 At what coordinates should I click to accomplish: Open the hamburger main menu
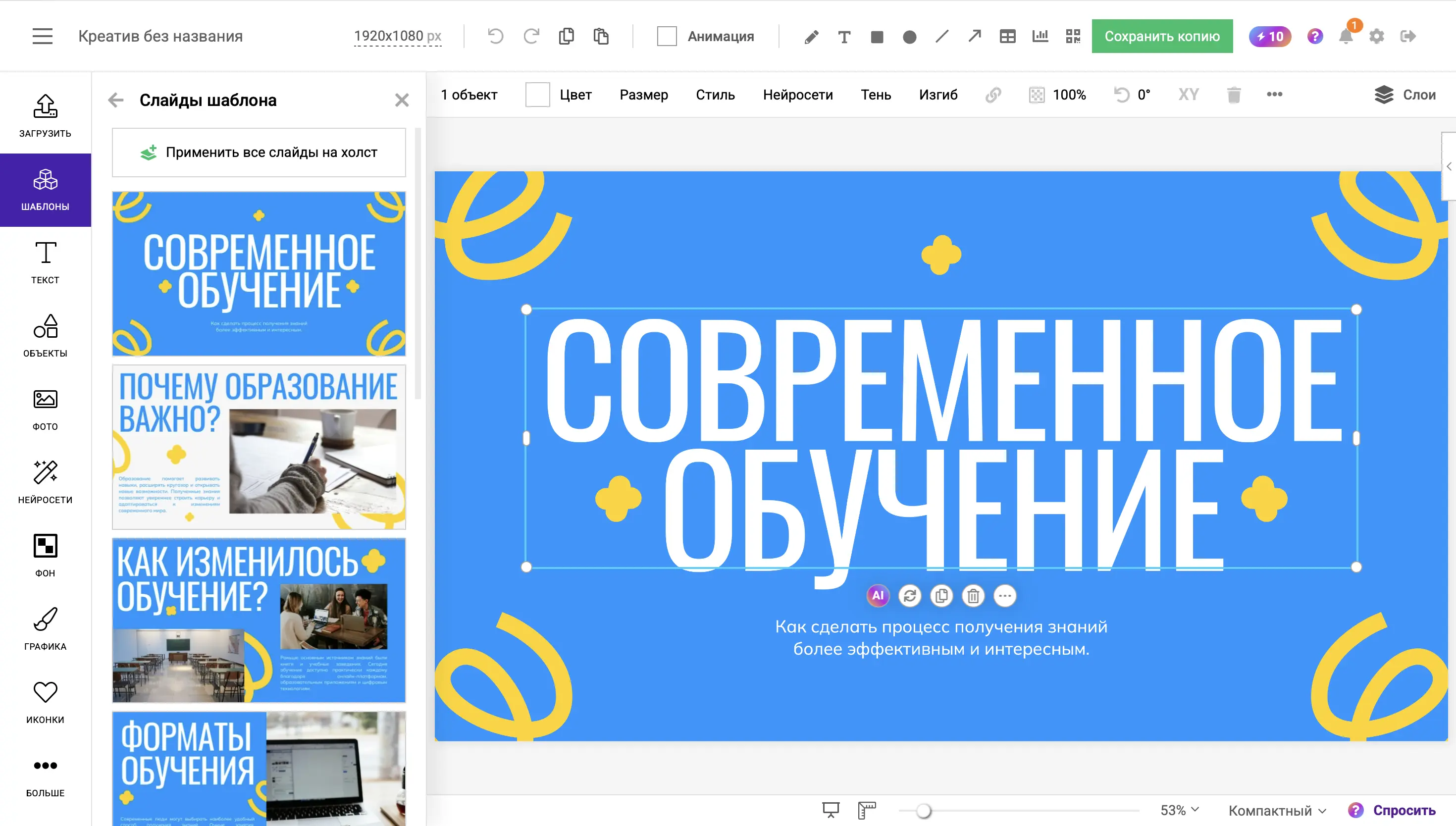(x=43, y=36)
